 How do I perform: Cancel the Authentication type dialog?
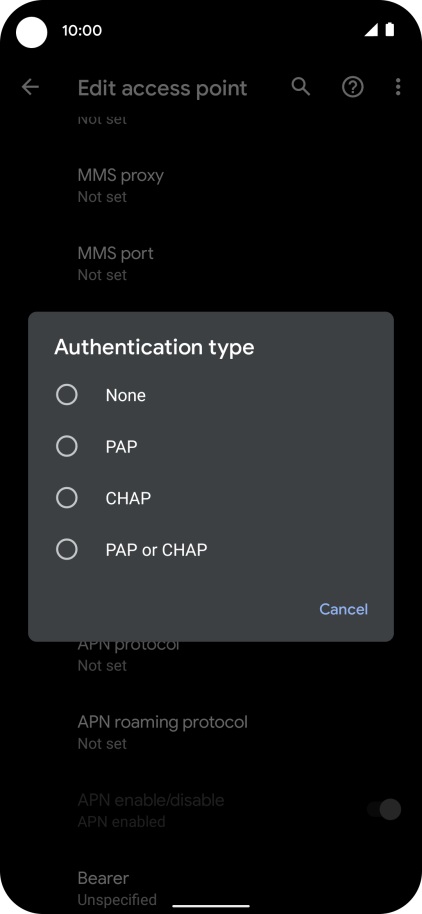343,609
